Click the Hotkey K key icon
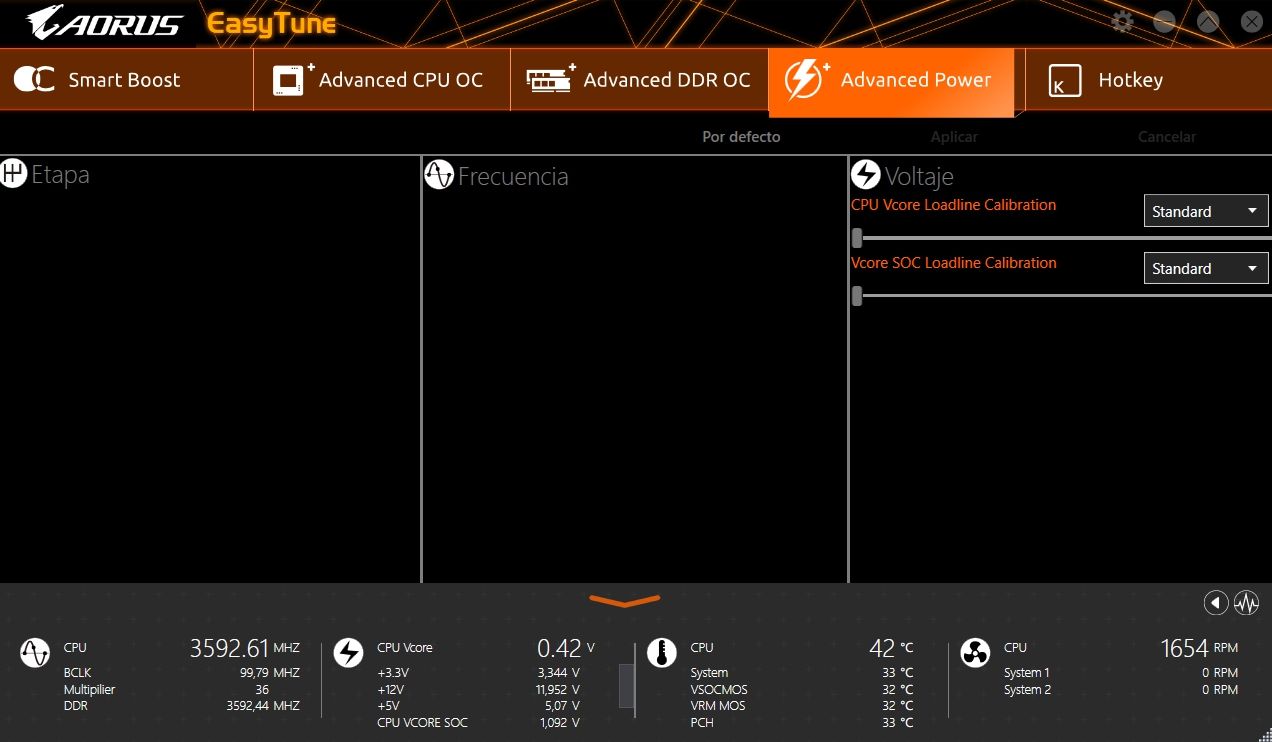 [1065, 81]
